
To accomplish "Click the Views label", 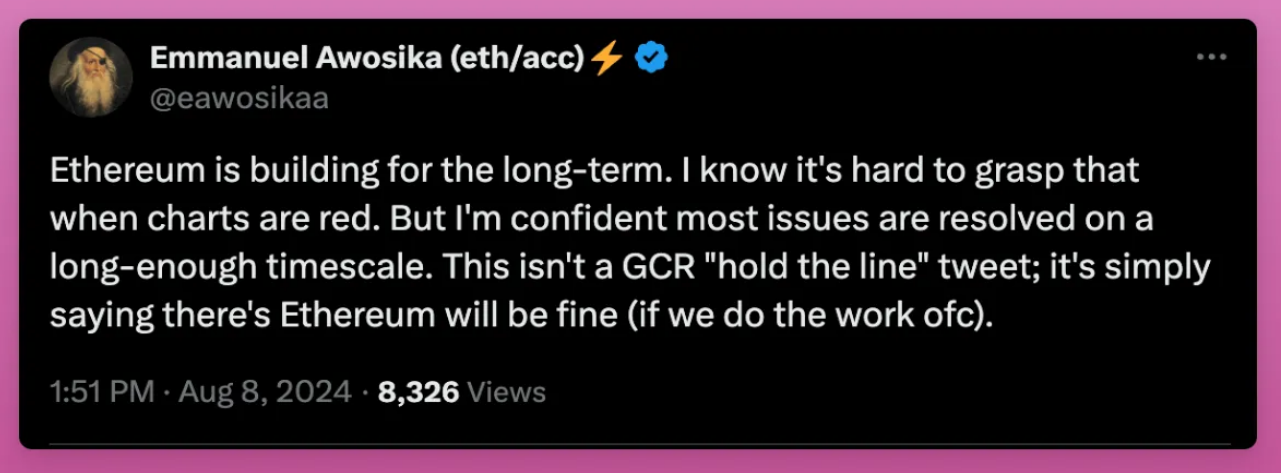I will (506, 392).
